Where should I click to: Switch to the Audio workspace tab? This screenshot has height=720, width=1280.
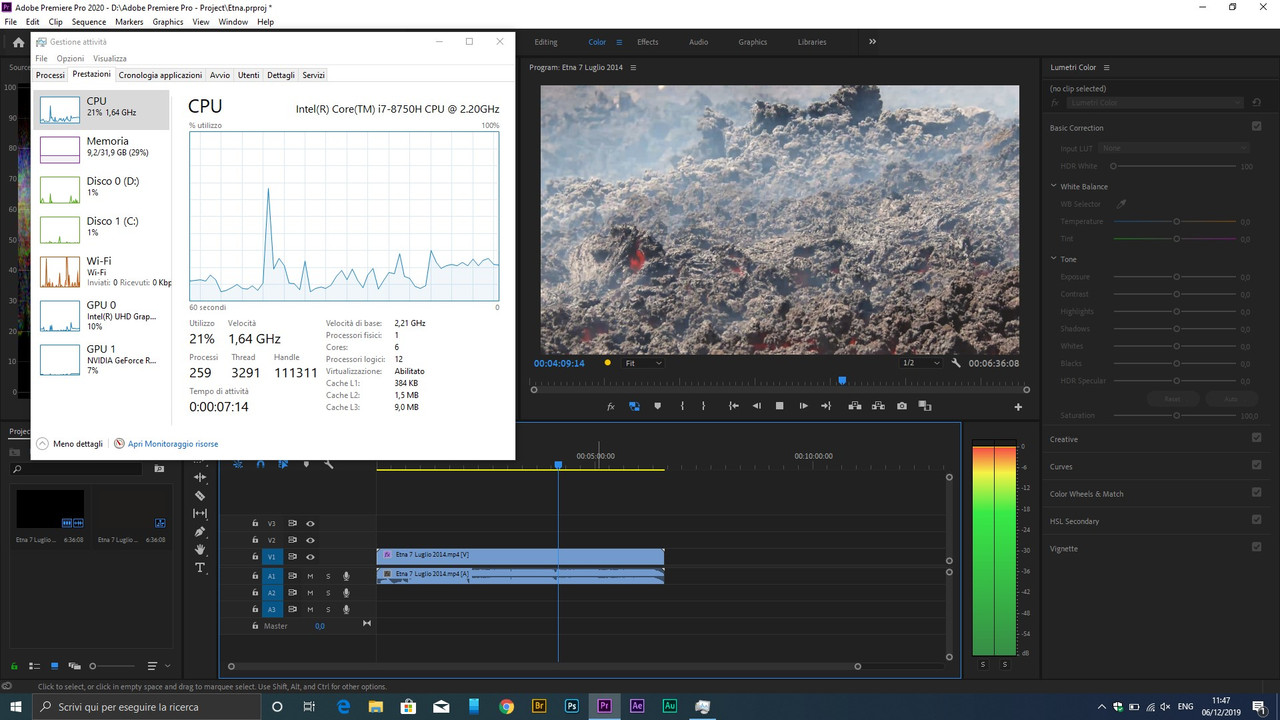point(698,42)
